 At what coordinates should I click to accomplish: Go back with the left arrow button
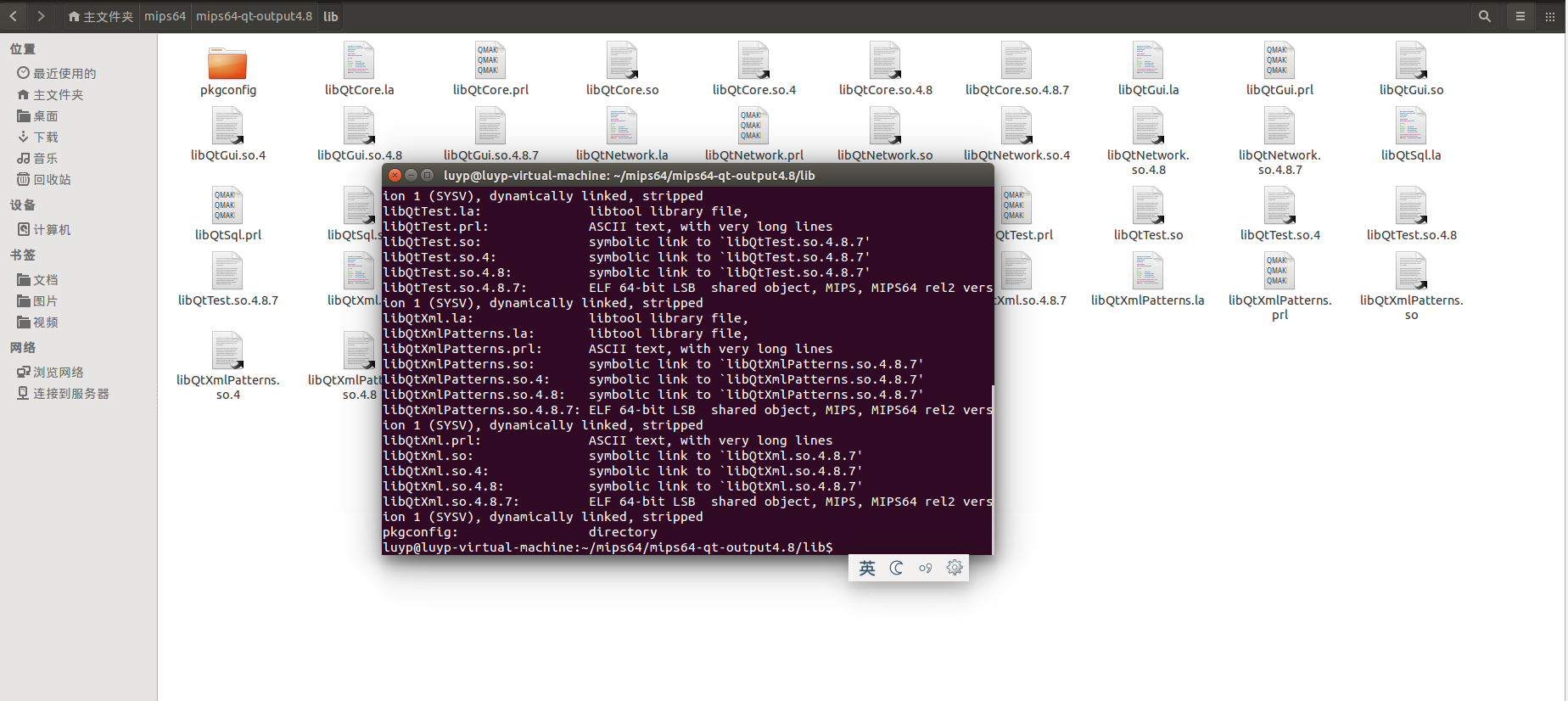pos(14,16)
